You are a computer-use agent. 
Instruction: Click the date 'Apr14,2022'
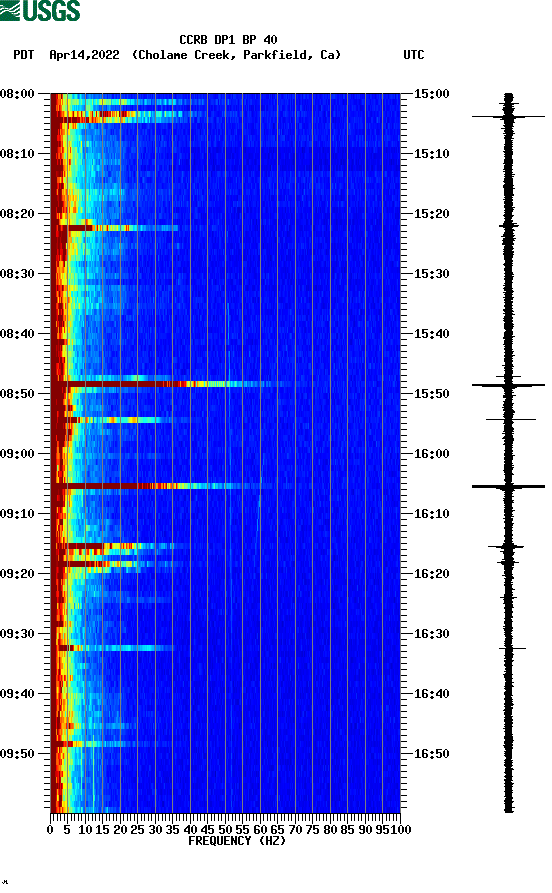click(x=84, y=55)
